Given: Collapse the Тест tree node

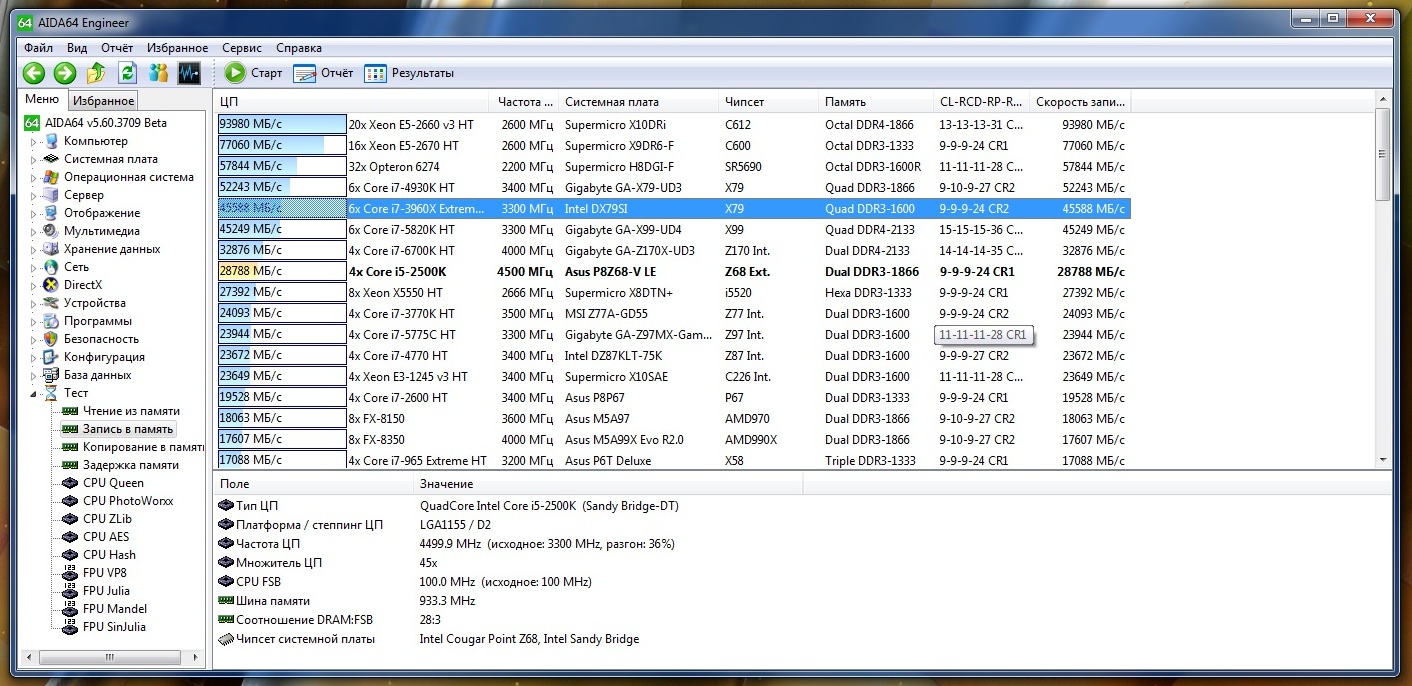Looking at the screenshot, I should [x=33, y=393].
